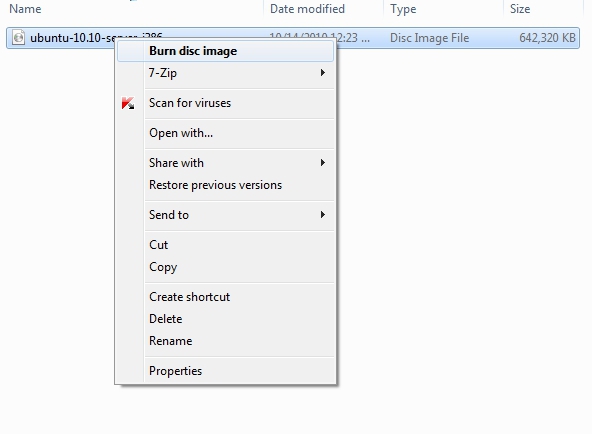Screen dimensions: 592x434
Task: Click the ubuntu disc image file icon
Action: [x=18, y=37]
